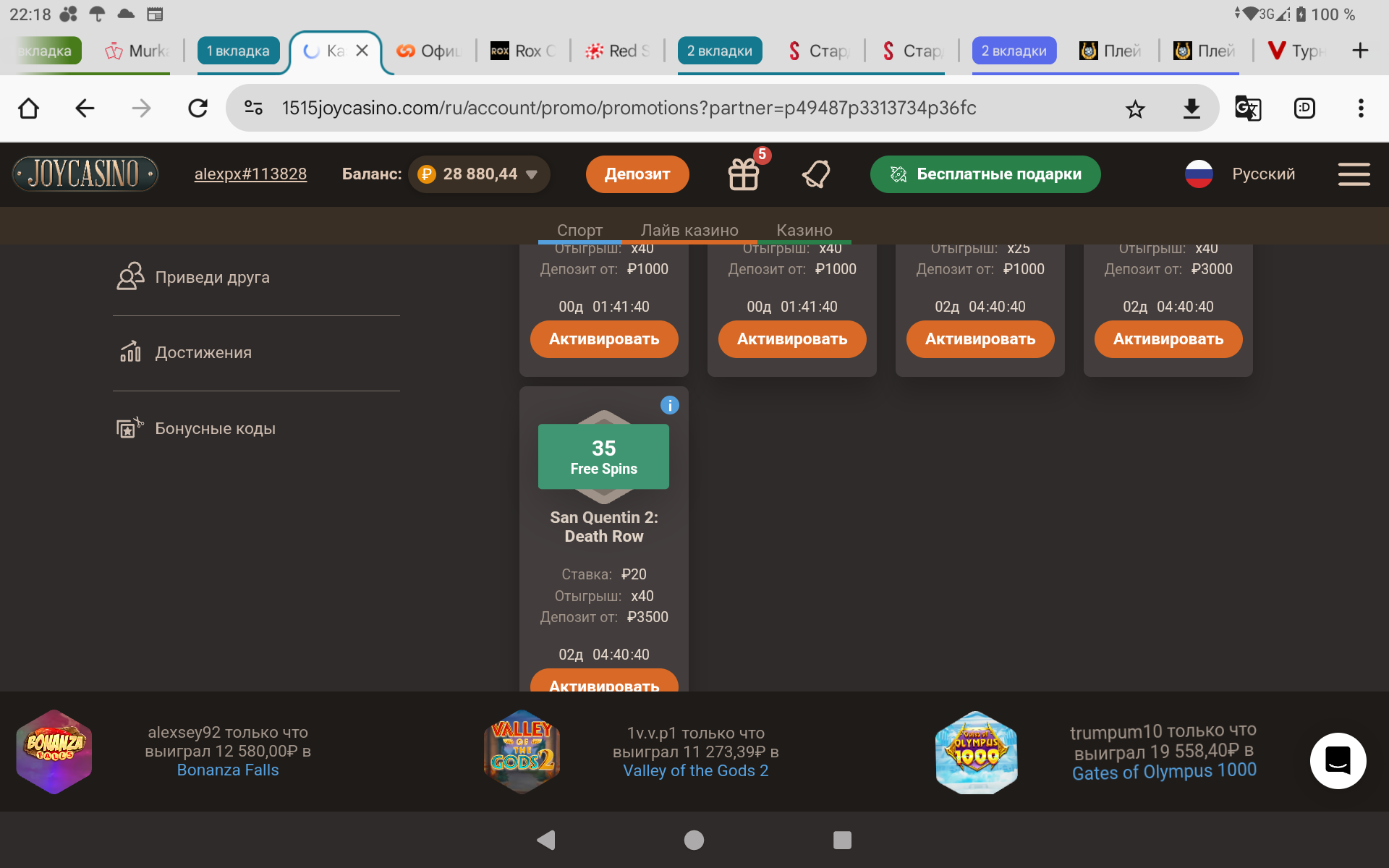Viewport: 1389px width, 868px height.
Task: Switch to the Спорт tab
Action: click(579, 230)
